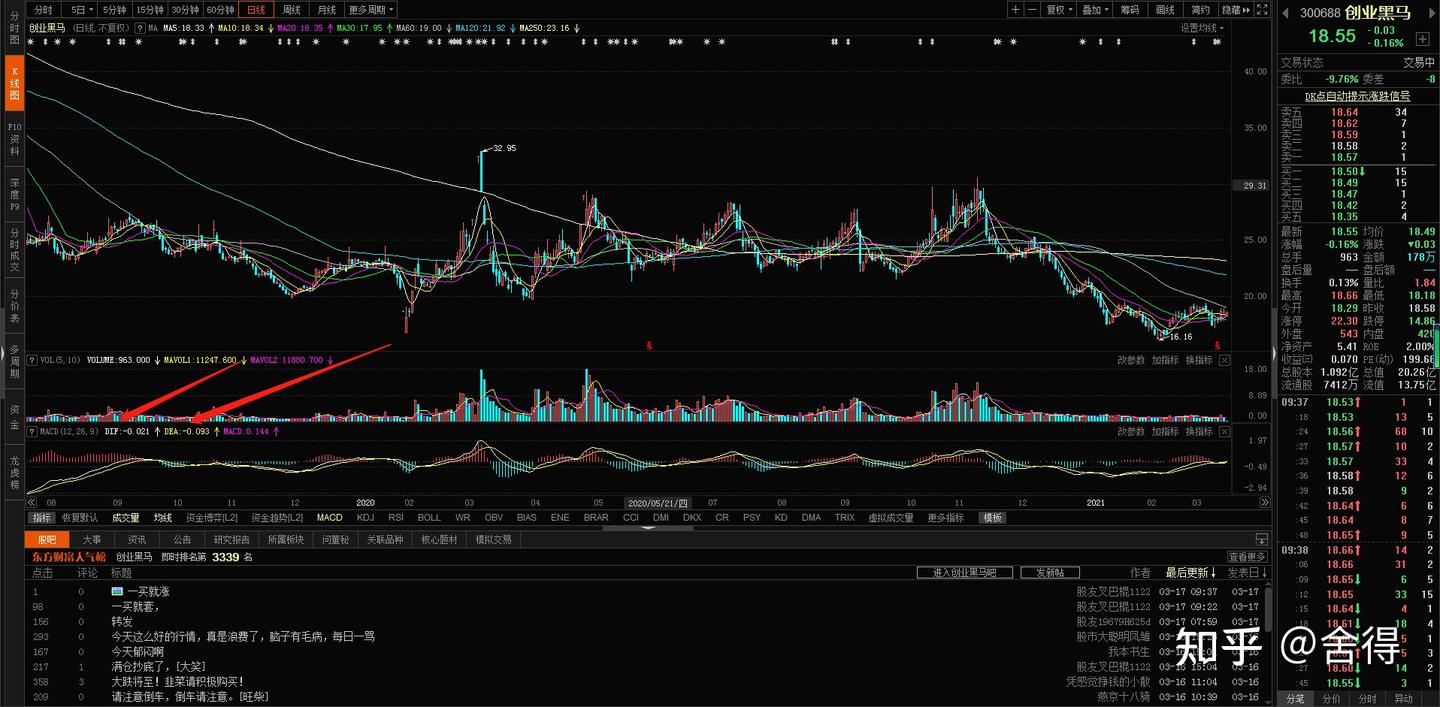Switch to 15分钟 period
1440x707 pixels.
tap(149, 9)
